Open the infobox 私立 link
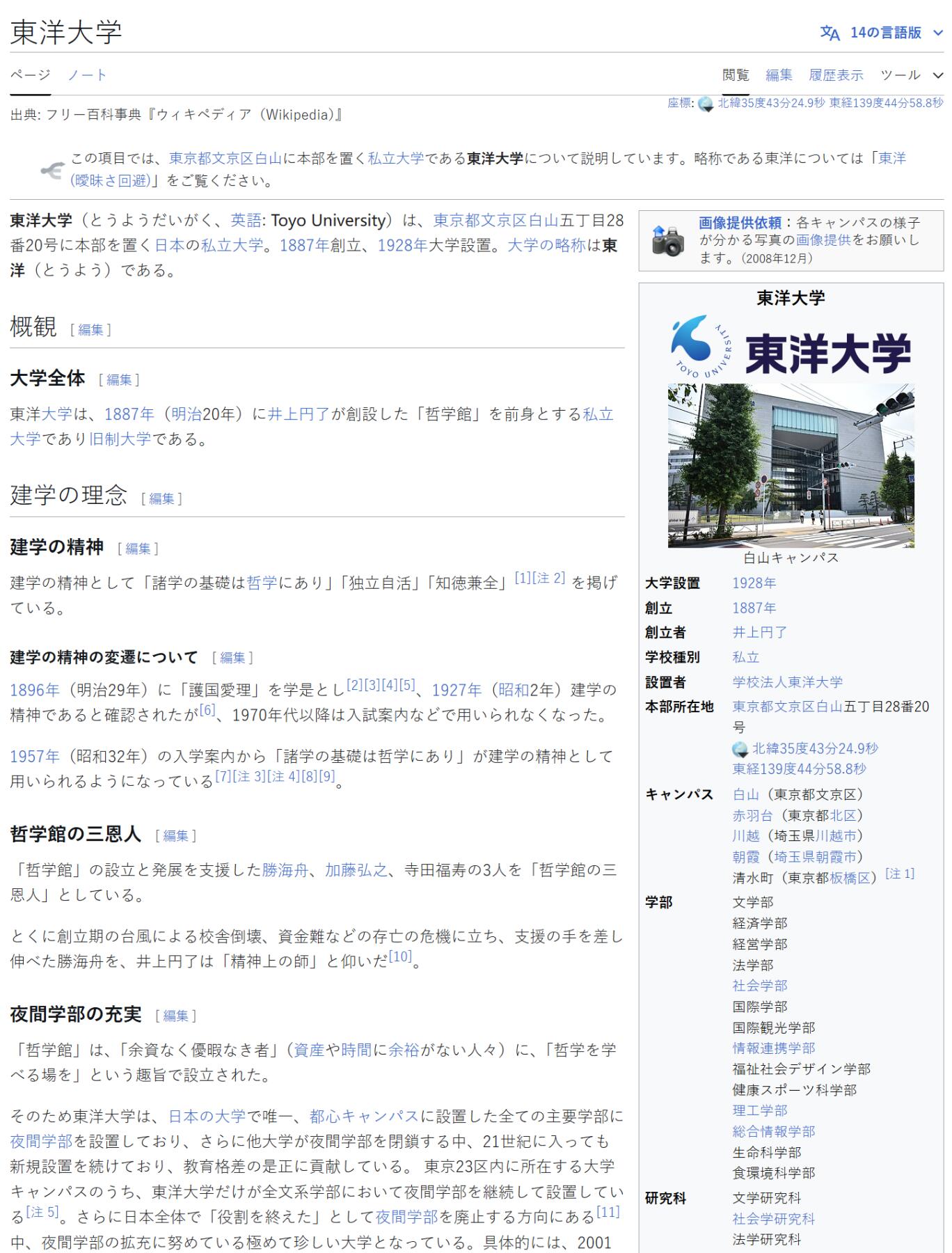This screenshot has height=1253, width=952. point(745,657)
